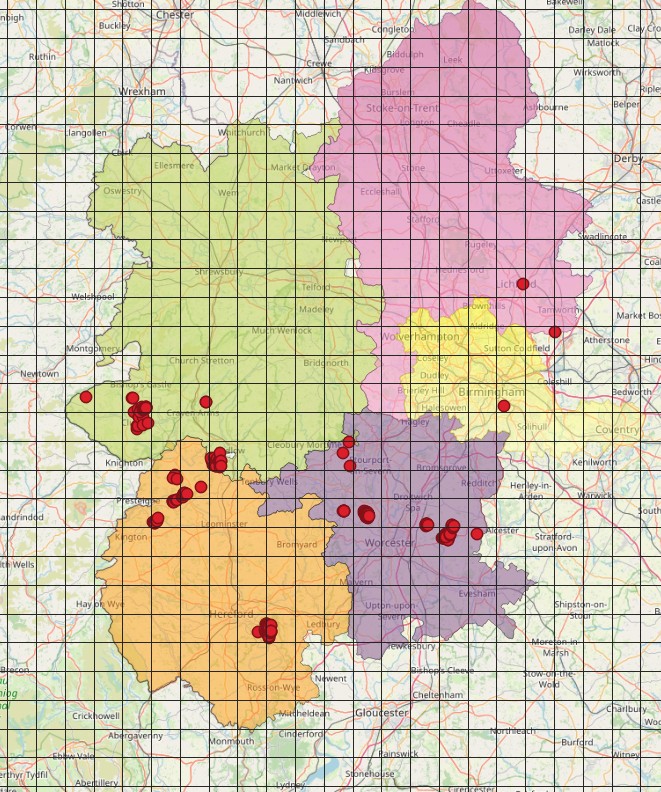The height and width of the screenshot is (792, 661).
Task: Click the red marker cluster south of Hereford
Action: (267, 630)
